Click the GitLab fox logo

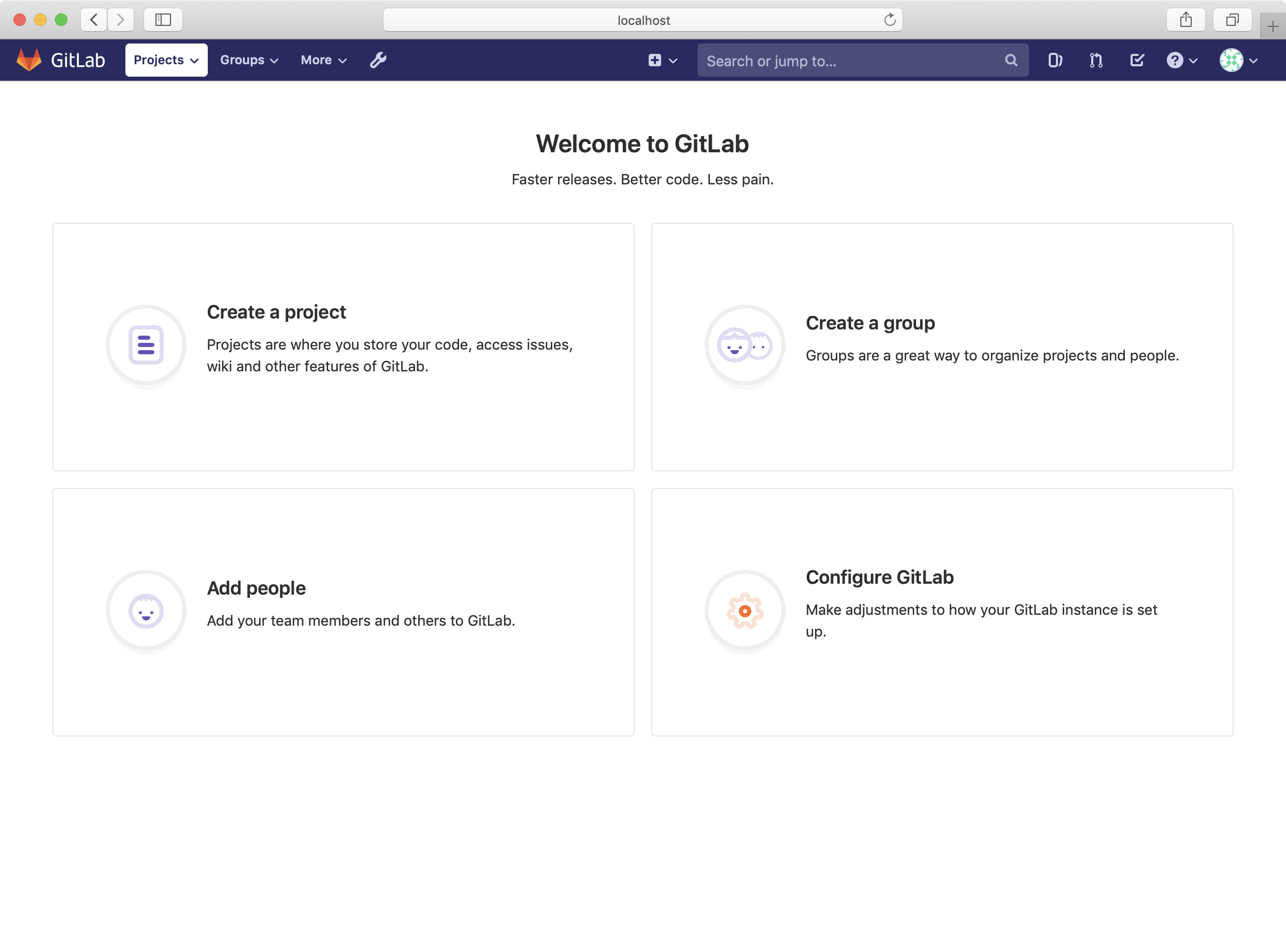pos(29,60)
